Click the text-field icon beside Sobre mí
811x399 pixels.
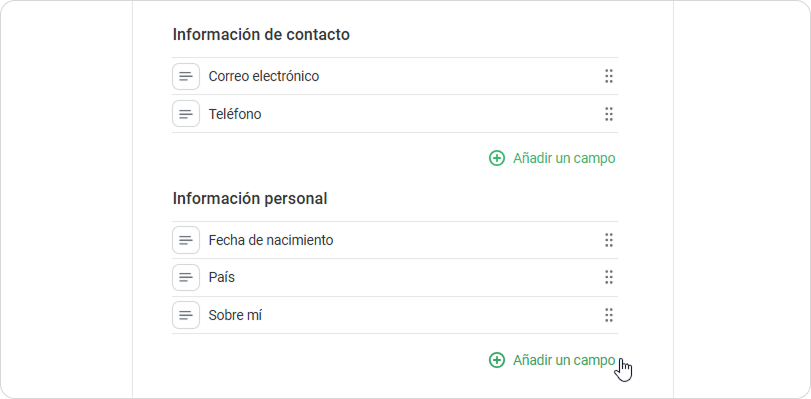186,315
